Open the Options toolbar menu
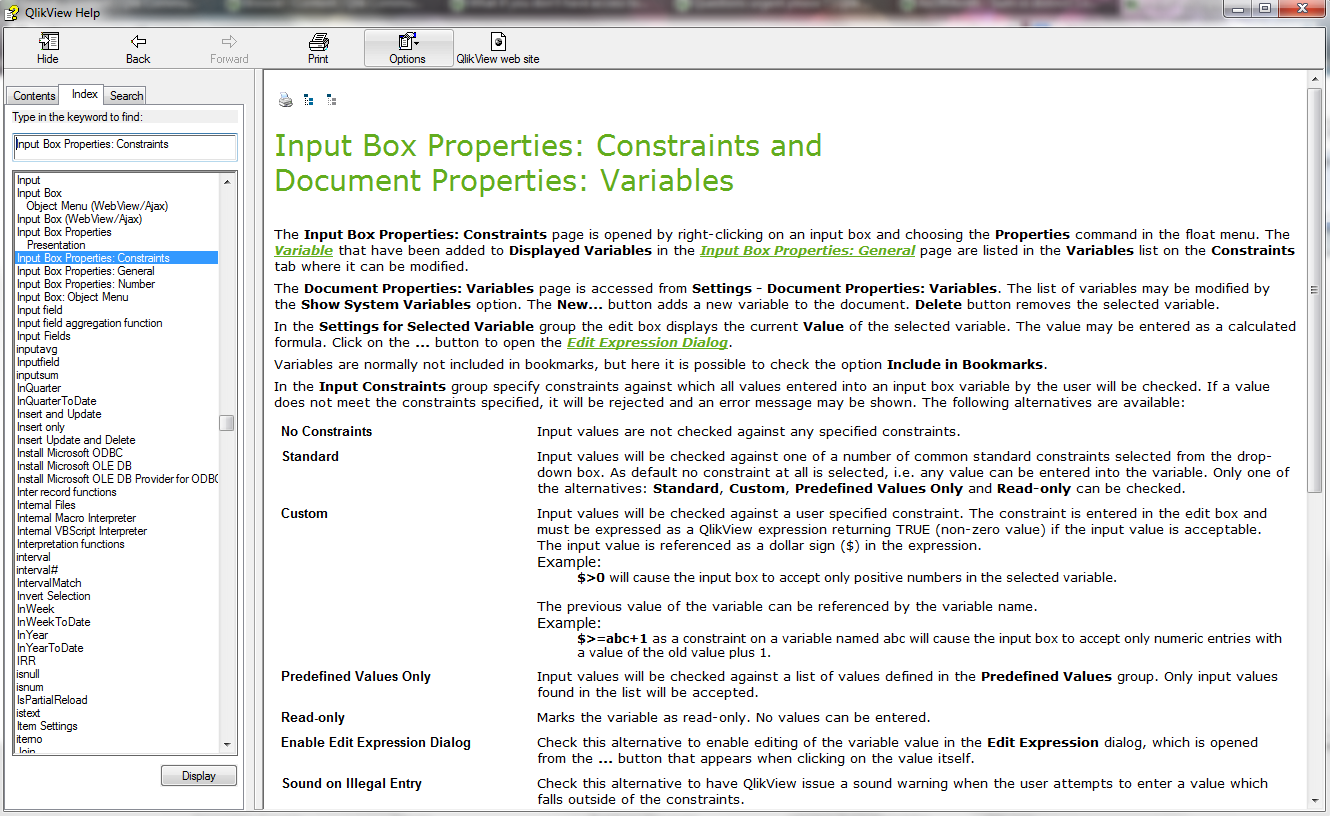 (x=408, y=48)
